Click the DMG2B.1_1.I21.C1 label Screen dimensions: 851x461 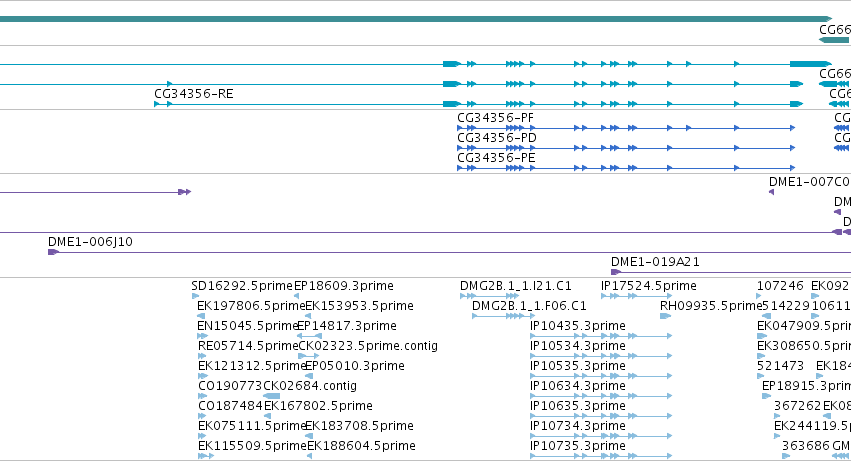[x=516, y=286]
